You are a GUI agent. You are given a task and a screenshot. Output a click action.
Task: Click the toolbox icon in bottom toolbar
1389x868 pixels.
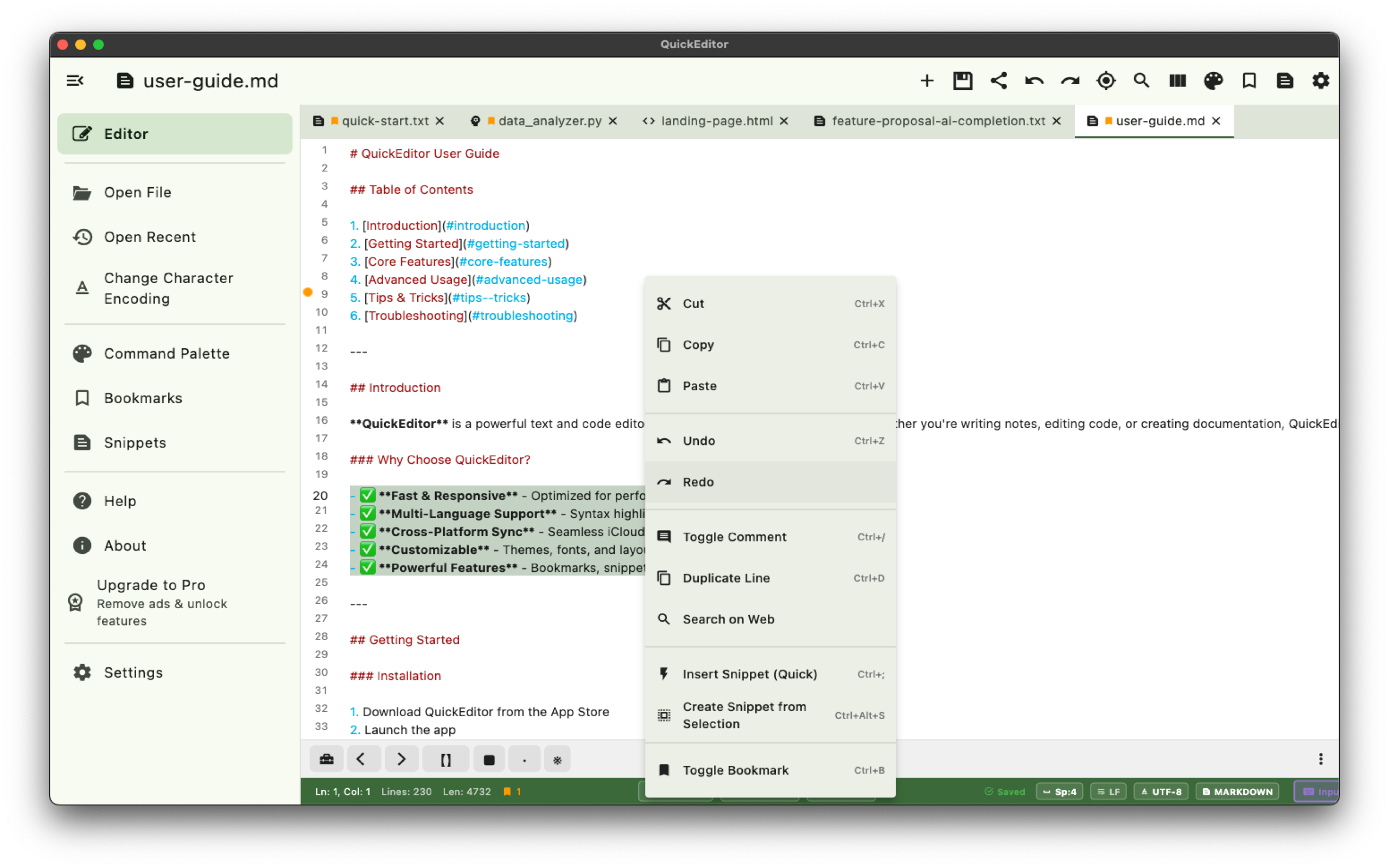click(326, 758)
